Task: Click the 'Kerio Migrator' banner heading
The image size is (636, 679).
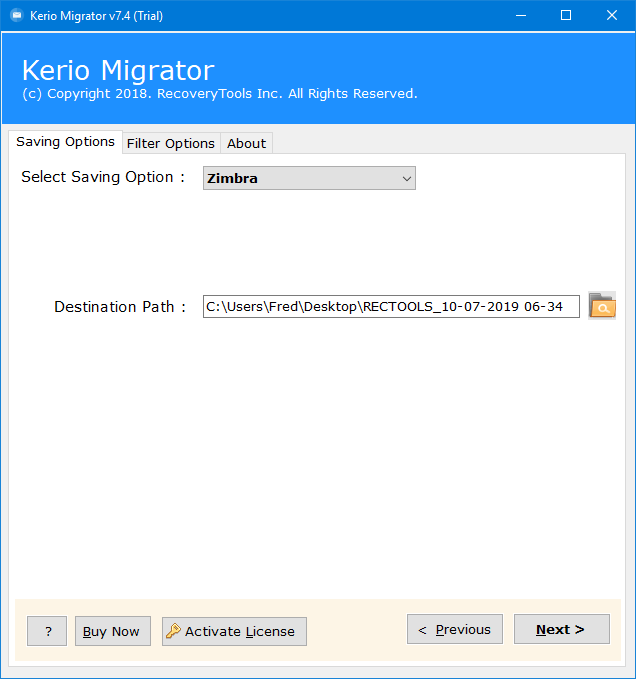Action: (x=118, y=70)
